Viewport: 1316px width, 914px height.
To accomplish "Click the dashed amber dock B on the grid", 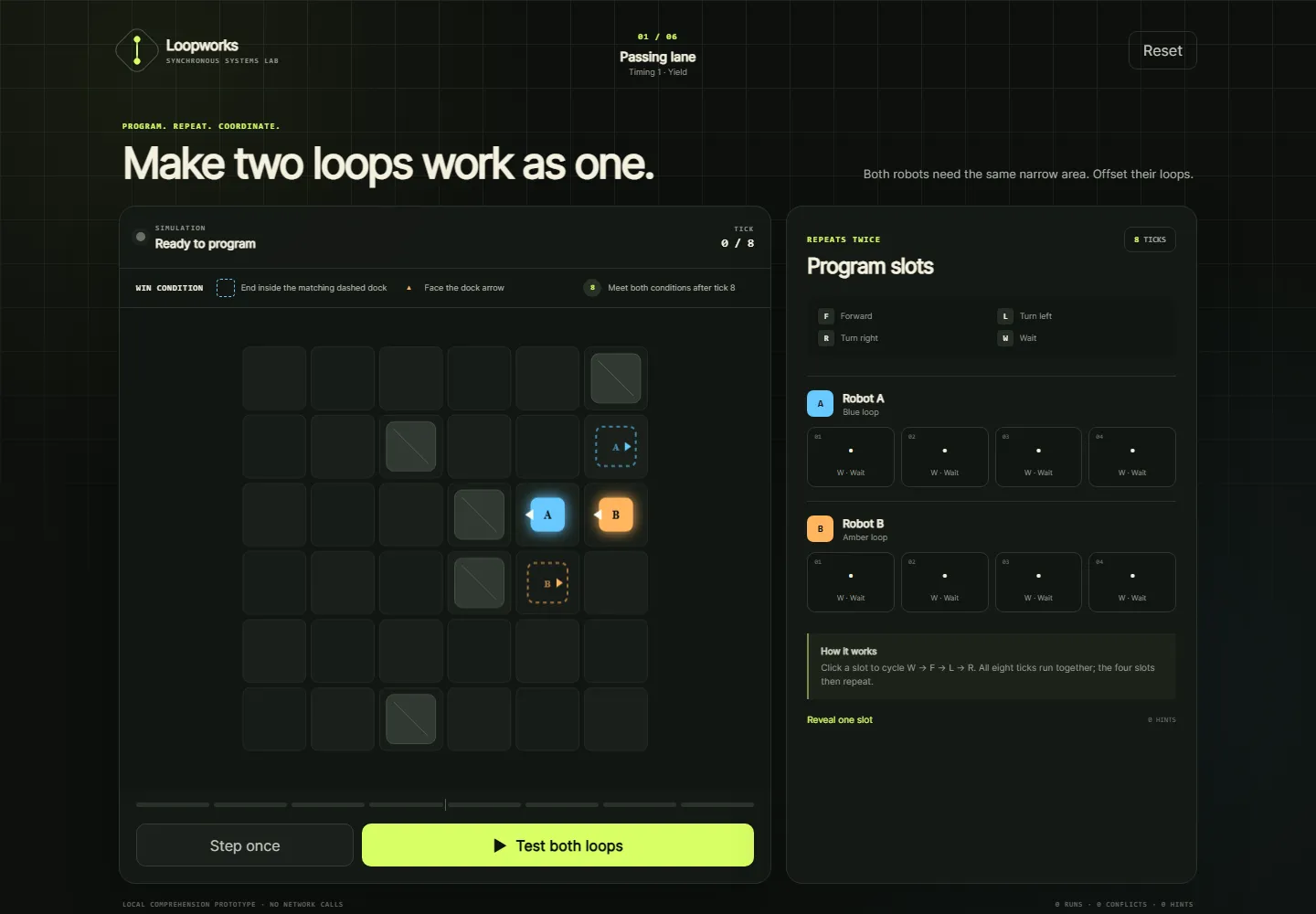I will [x=547, y=583].
